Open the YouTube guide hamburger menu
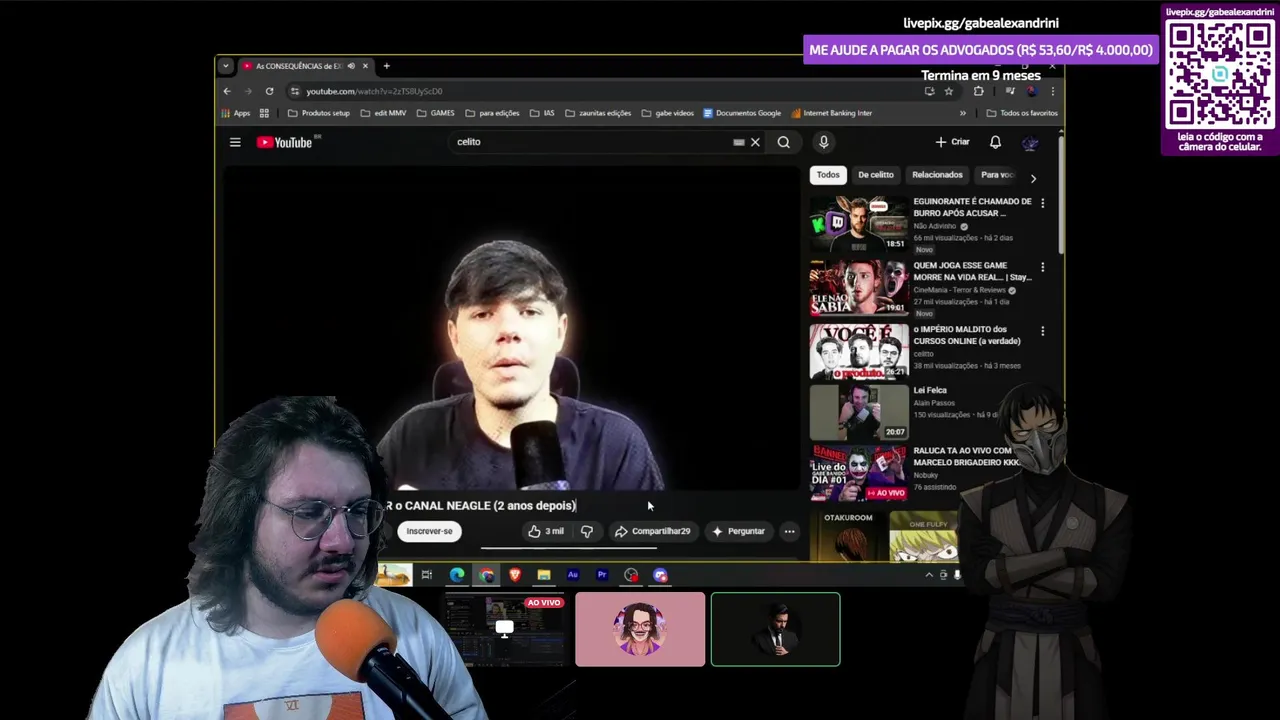 pos(235,142)
